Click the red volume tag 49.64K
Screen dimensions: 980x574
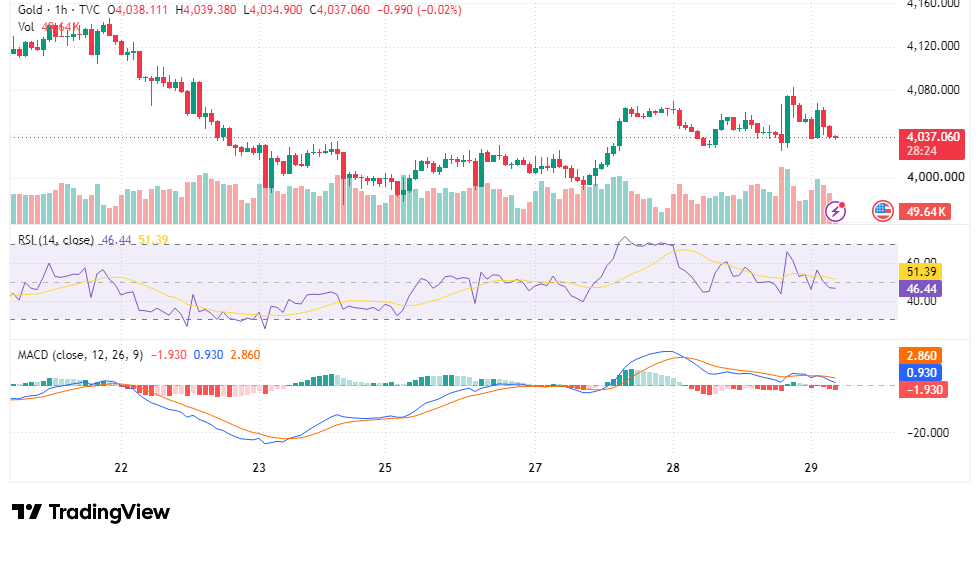[x=925, y=212]
